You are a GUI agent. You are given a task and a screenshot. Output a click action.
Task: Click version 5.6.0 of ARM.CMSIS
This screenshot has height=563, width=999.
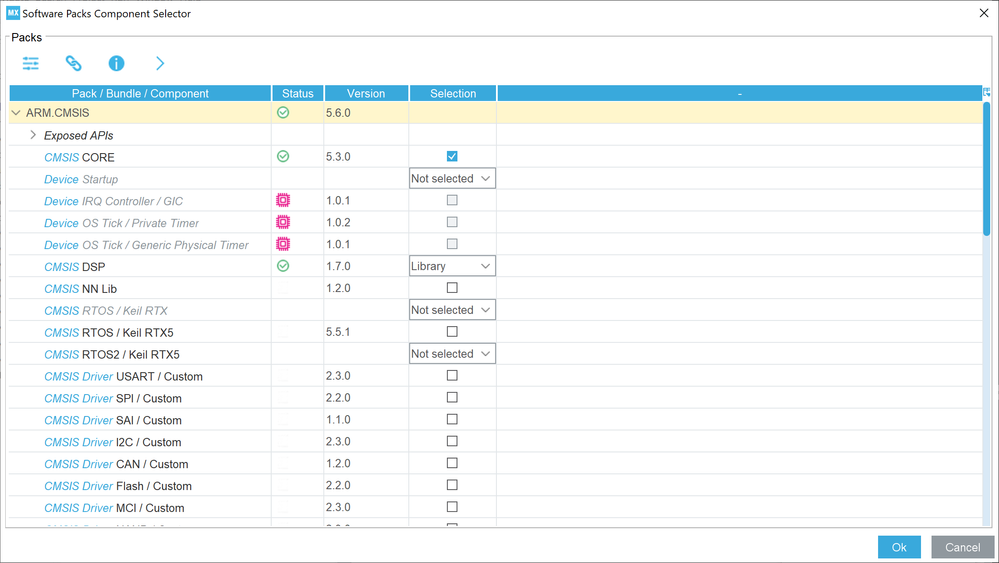point(338,113)
